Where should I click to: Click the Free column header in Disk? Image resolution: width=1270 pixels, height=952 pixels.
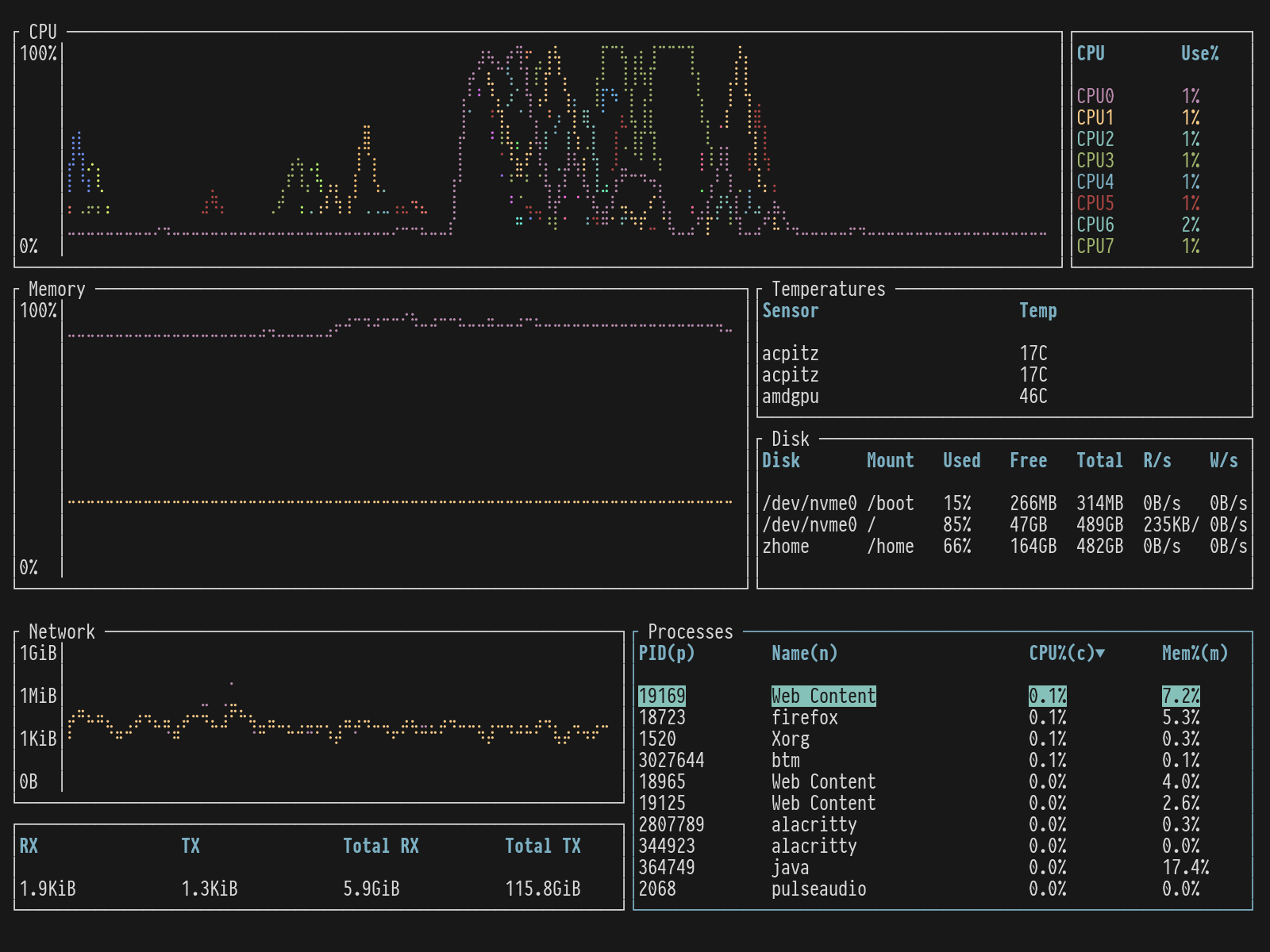point(1029,460)
